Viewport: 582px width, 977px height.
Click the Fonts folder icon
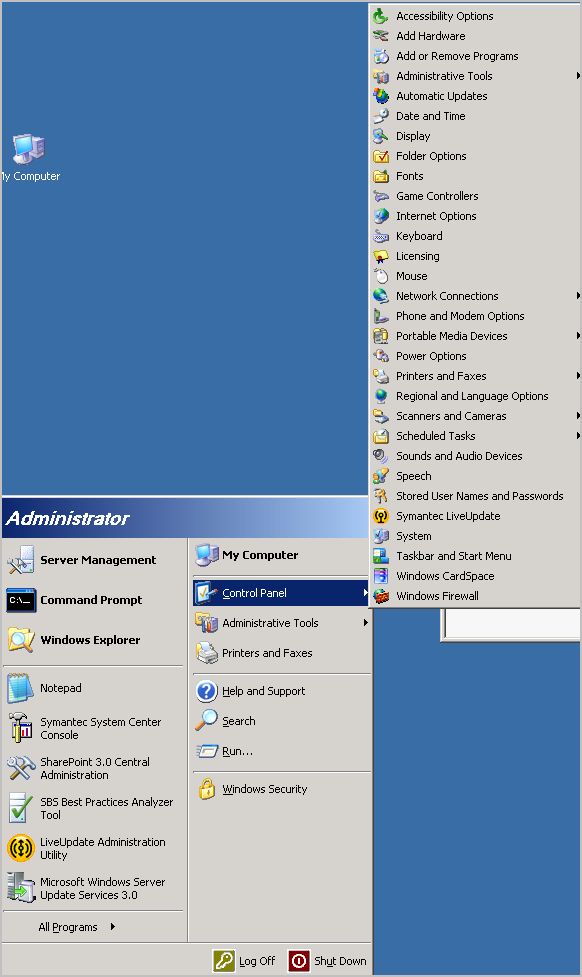pos(381,176)
